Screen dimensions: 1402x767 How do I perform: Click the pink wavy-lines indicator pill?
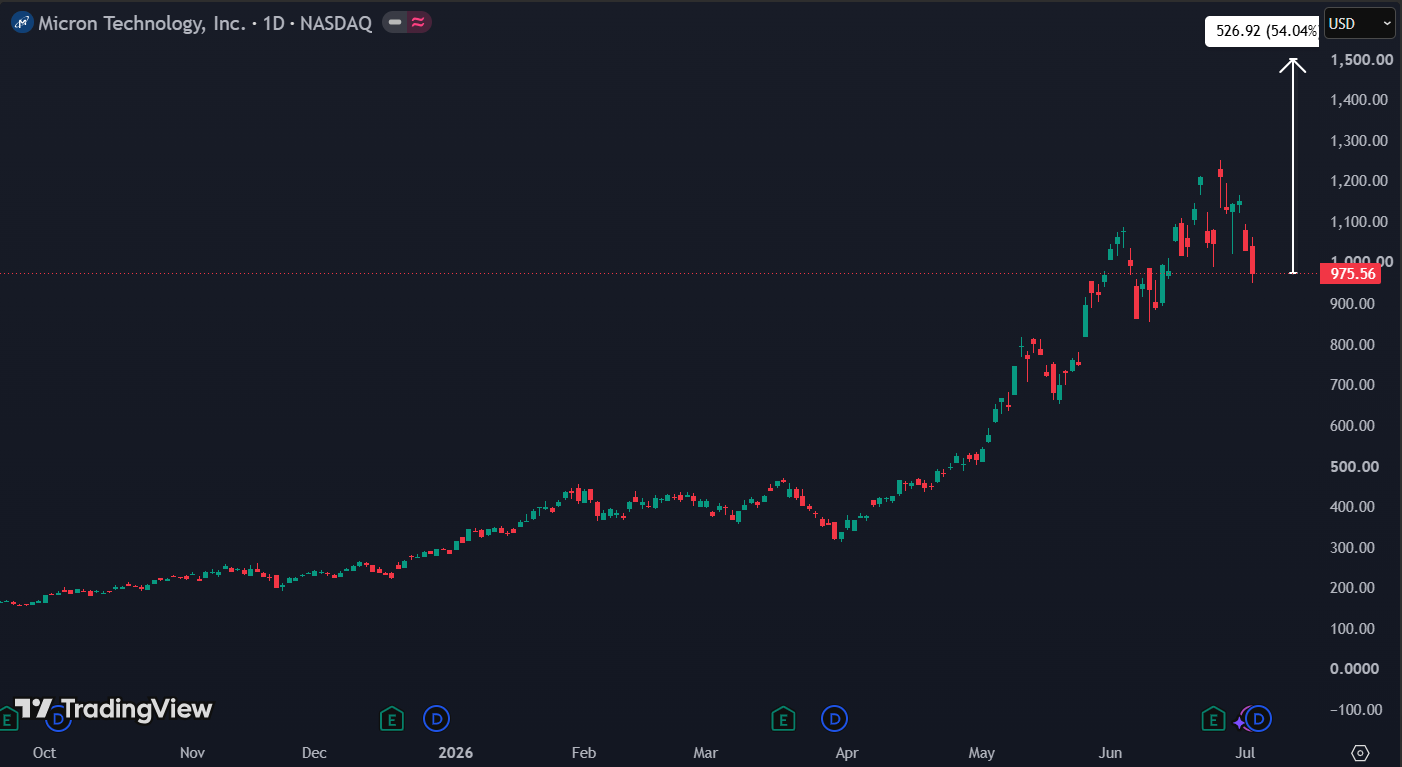[419, 22]
